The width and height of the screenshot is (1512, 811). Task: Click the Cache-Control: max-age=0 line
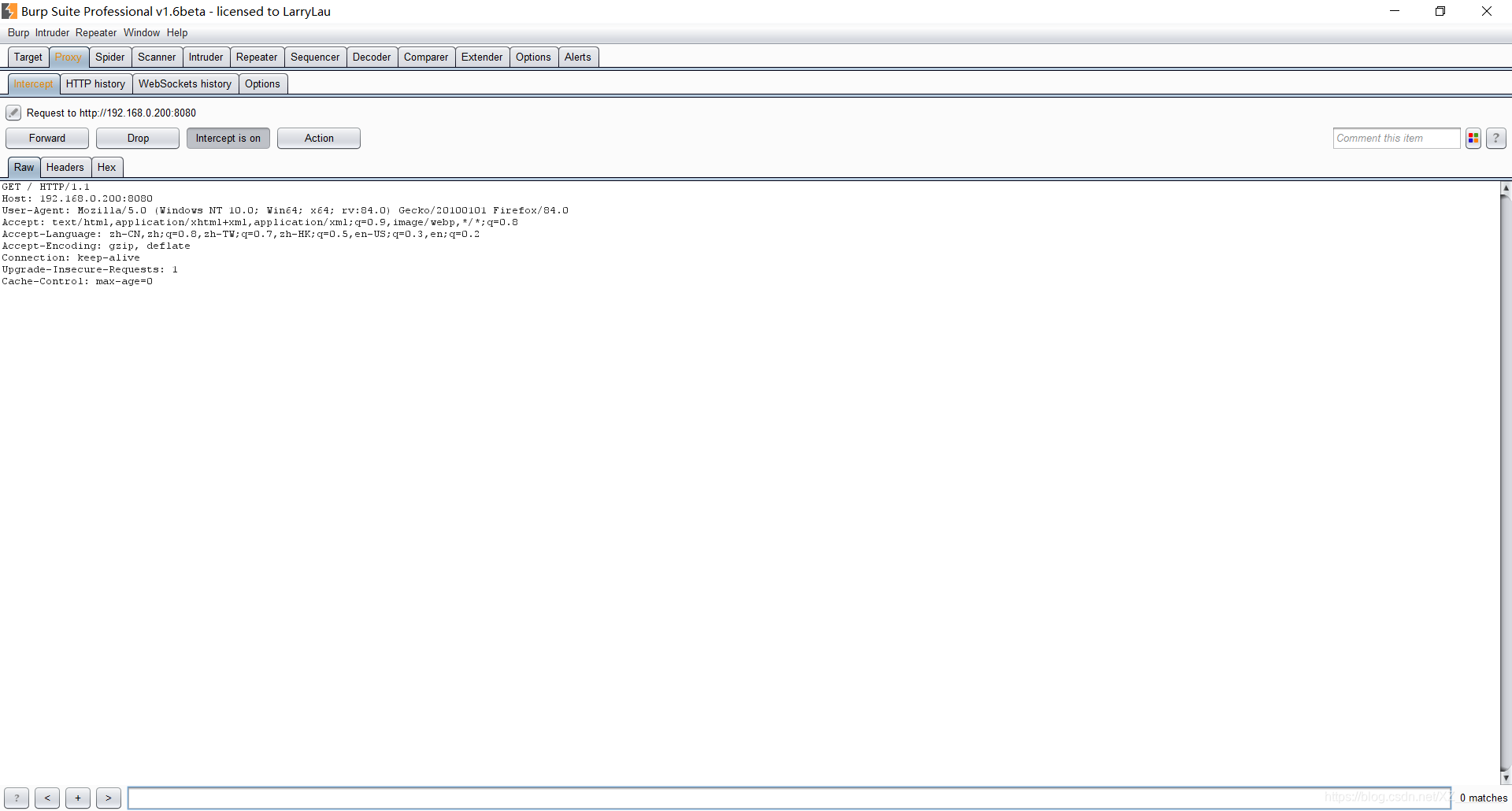(77, 282)
